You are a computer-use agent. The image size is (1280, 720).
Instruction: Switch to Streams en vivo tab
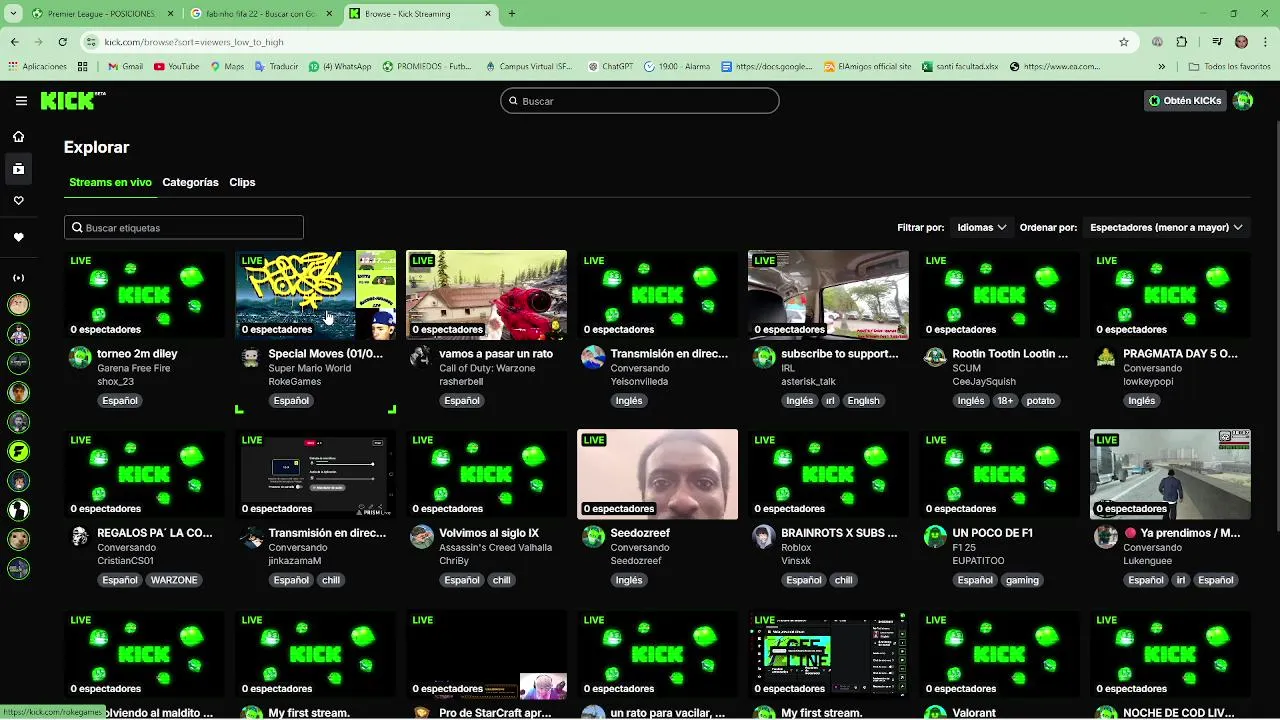tap(110, 182)
